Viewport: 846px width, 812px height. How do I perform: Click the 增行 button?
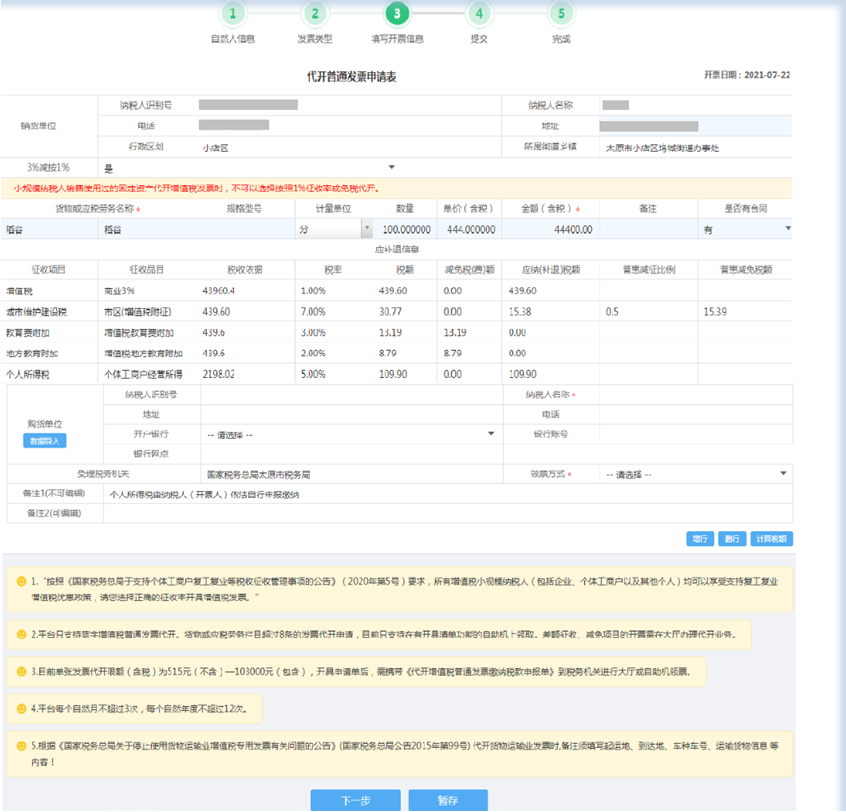point(700,538)
